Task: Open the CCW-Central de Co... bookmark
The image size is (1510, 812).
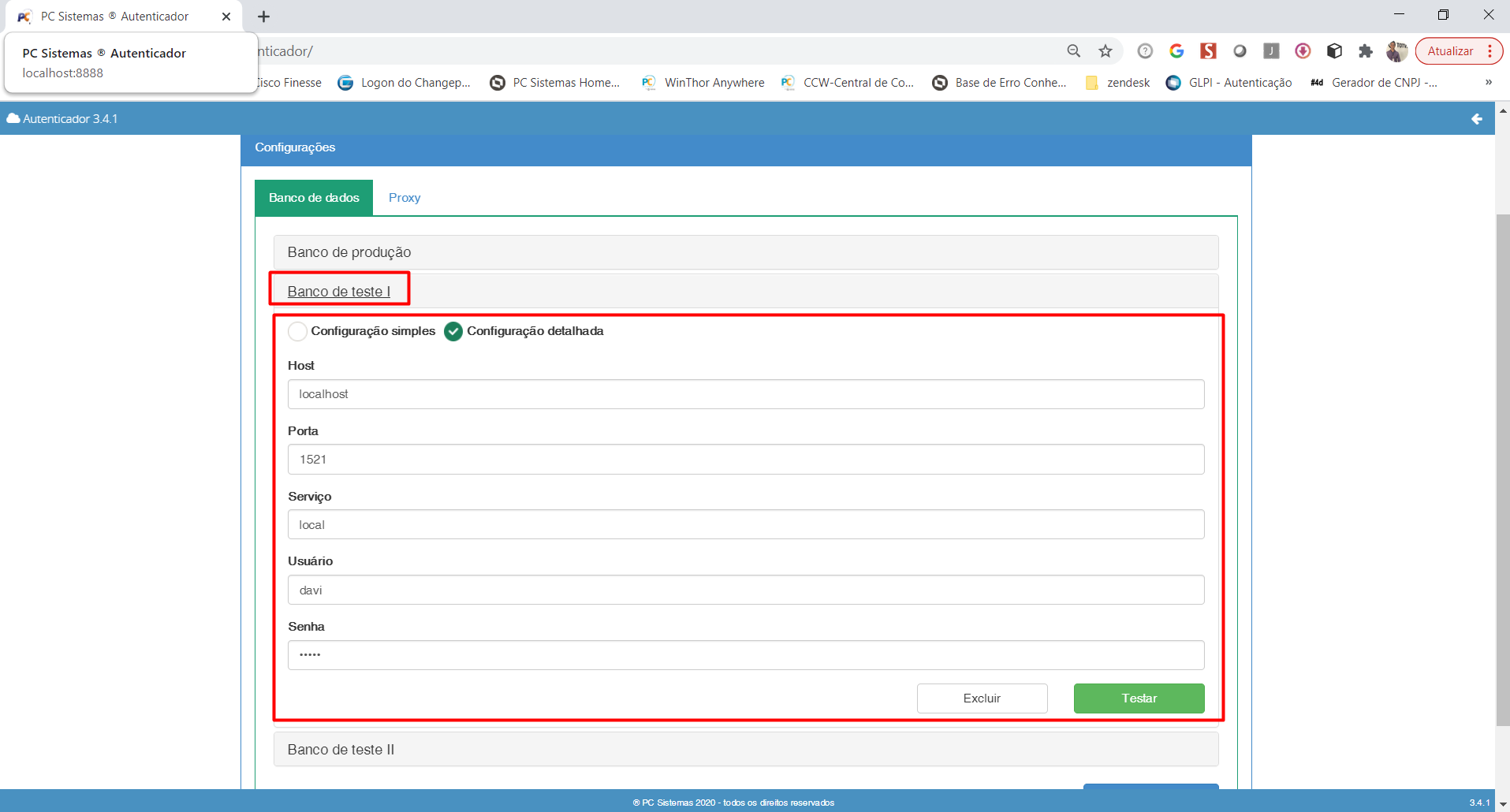Action: [x=848, y=83]
